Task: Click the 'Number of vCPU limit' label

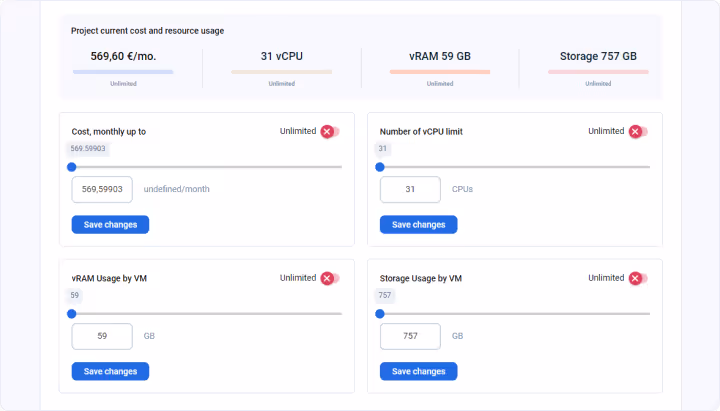Action: click(421, 132)
